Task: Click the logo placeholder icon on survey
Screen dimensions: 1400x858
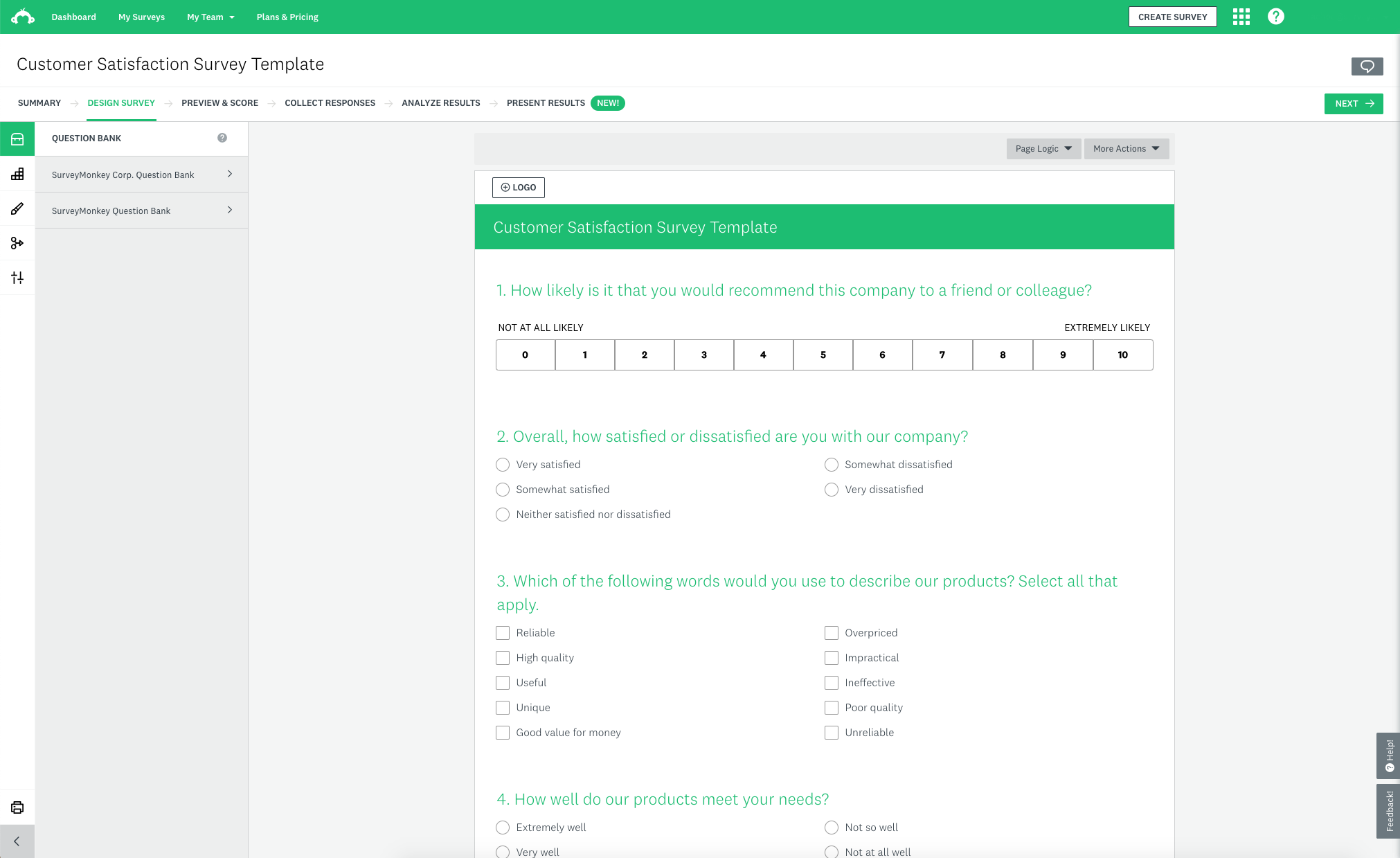Action: pos(518,187)
